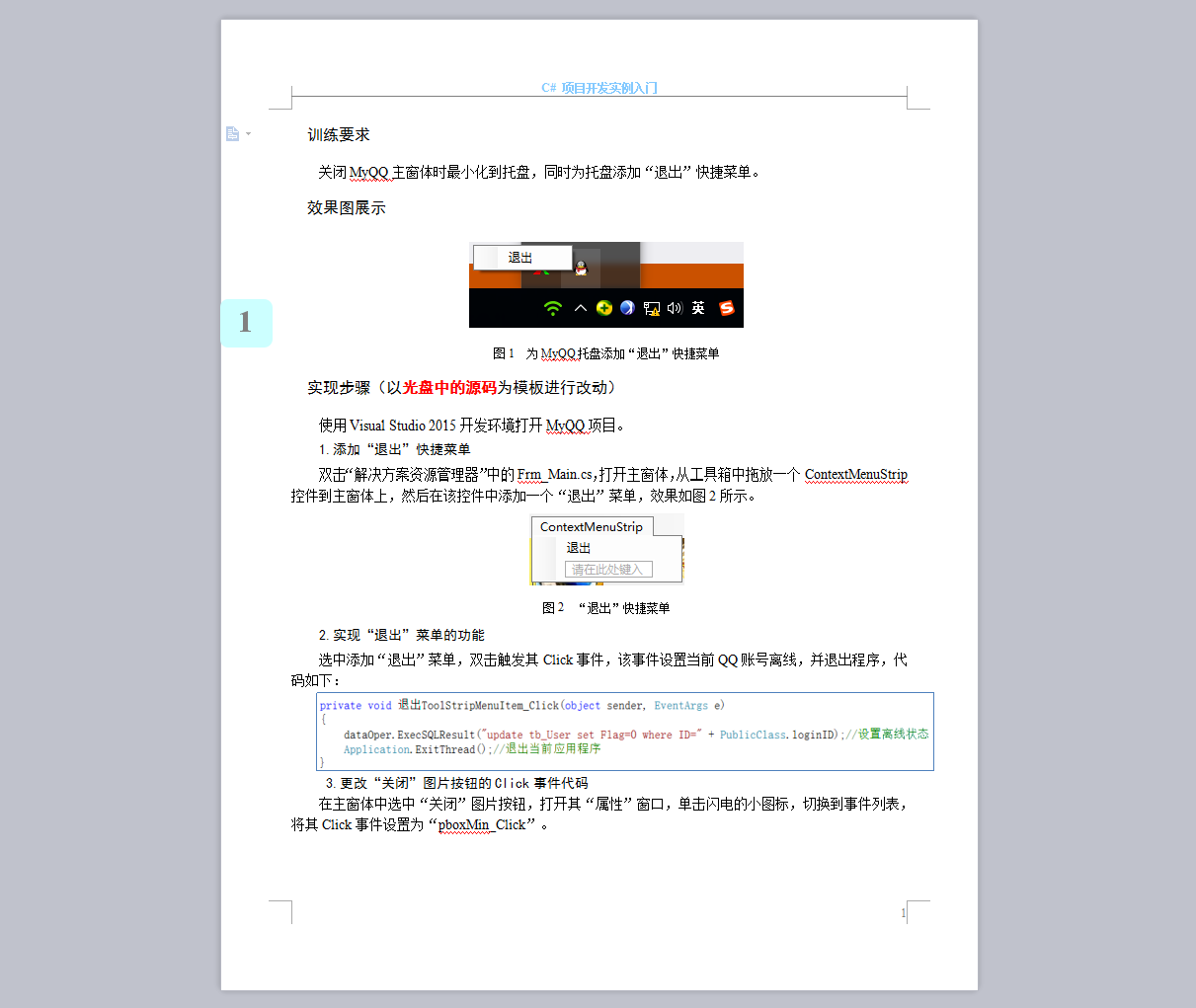1196x1008 pixels.
Task: Click the document outline icon left of the heading
Action: click(232, 133)
